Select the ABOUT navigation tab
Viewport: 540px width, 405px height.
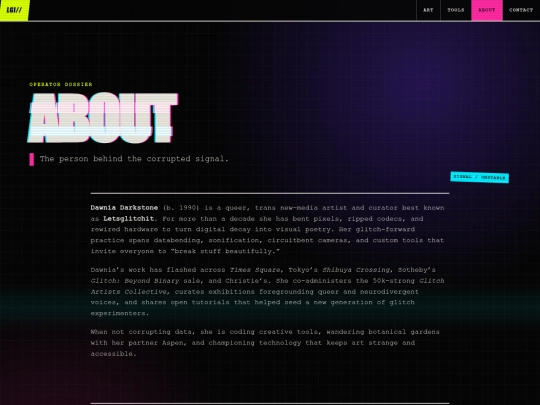487,10
